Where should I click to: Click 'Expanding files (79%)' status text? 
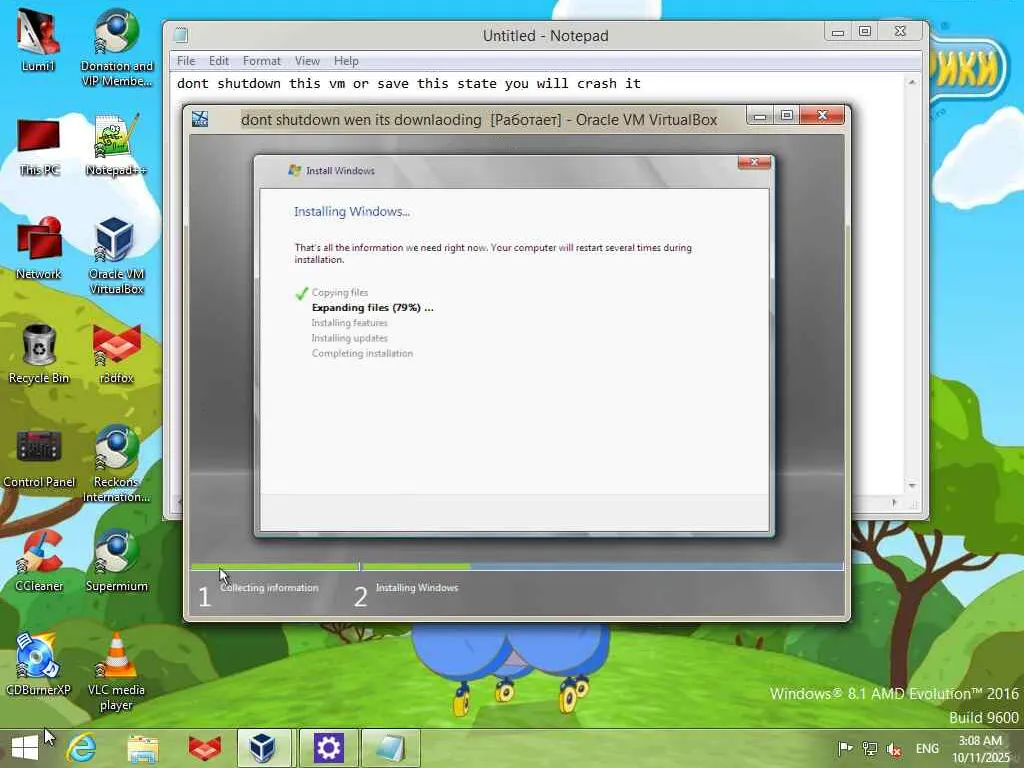pyautogui.click(x=372, y=308)
